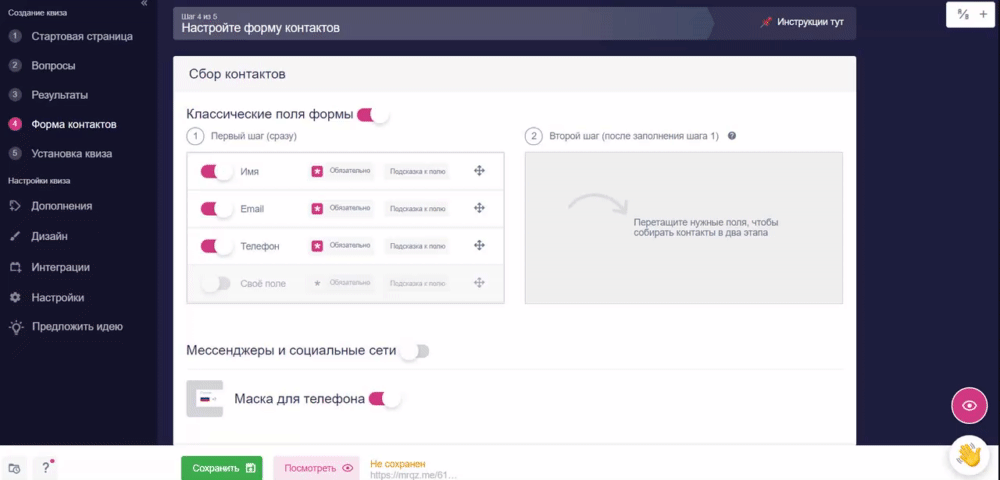
Task: Click the required star icon for Телефон
Action: (x=316, y=245)
